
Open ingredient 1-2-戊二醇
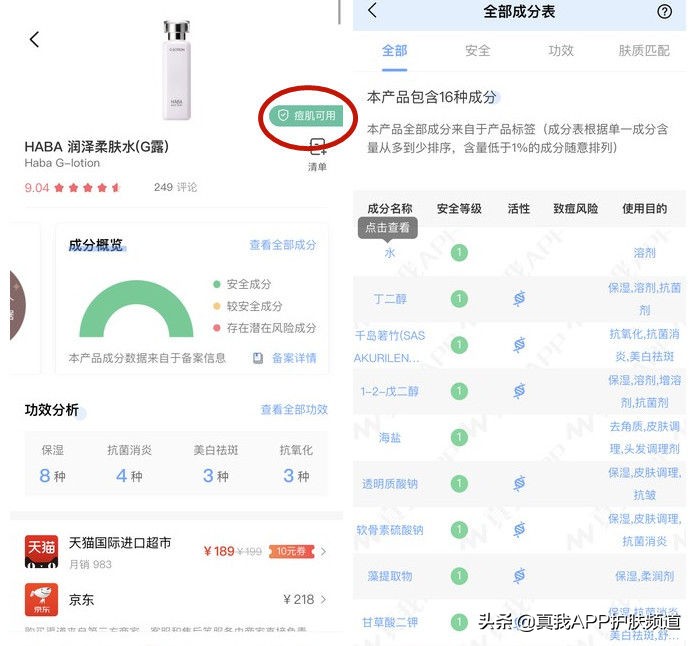pyautogui.click(x=390, y=391)
